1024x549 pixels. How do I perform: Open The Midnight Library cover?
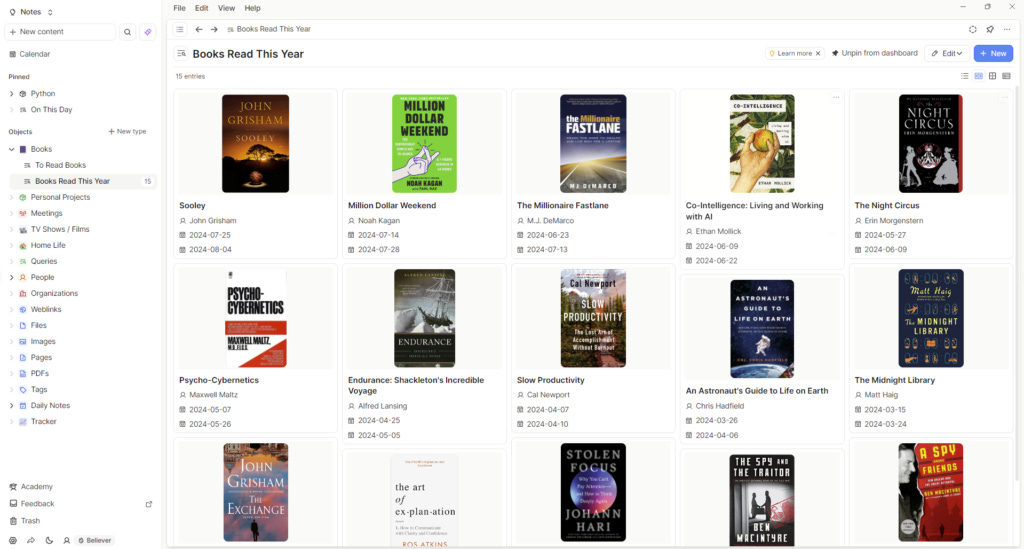[931, 318]
